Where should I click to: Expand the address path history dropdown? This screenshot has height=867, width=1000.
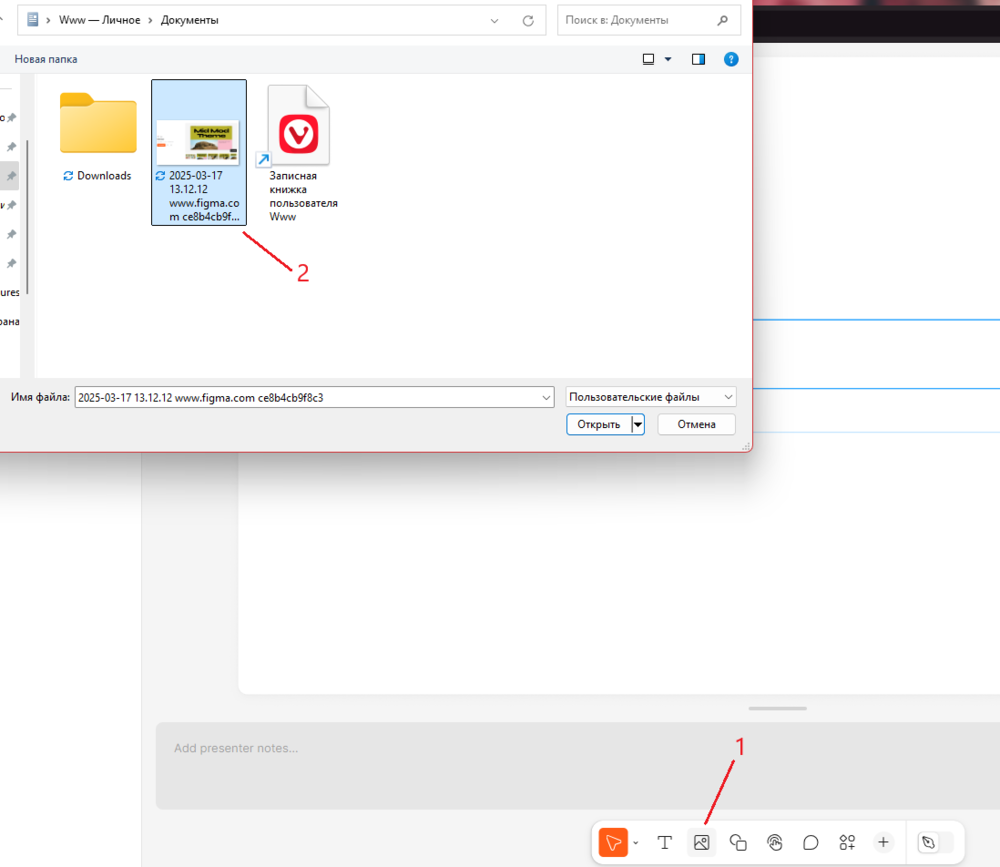coord(494,20)
